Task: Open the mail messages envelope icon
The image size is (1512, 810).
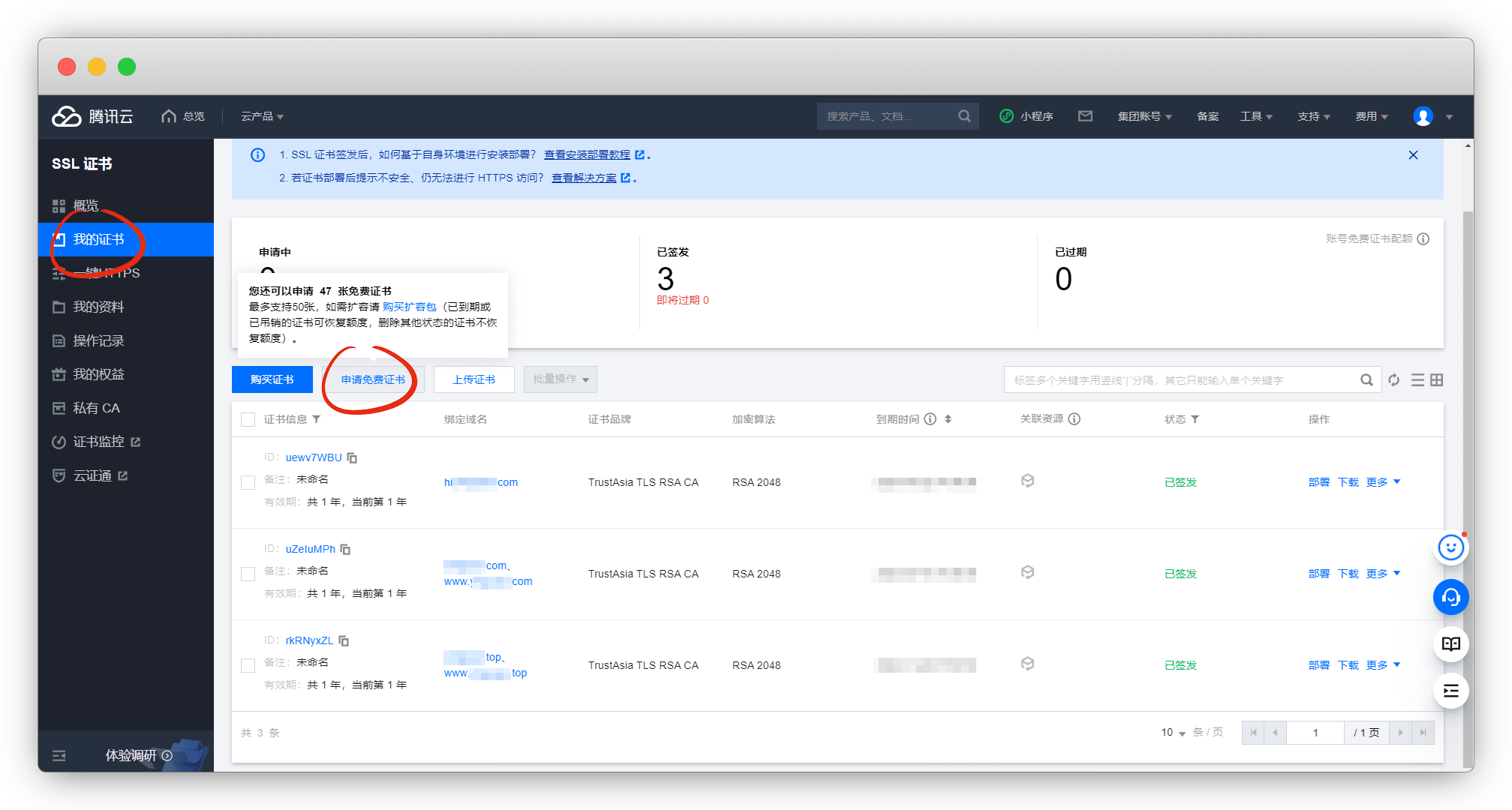Action: 1085,116
